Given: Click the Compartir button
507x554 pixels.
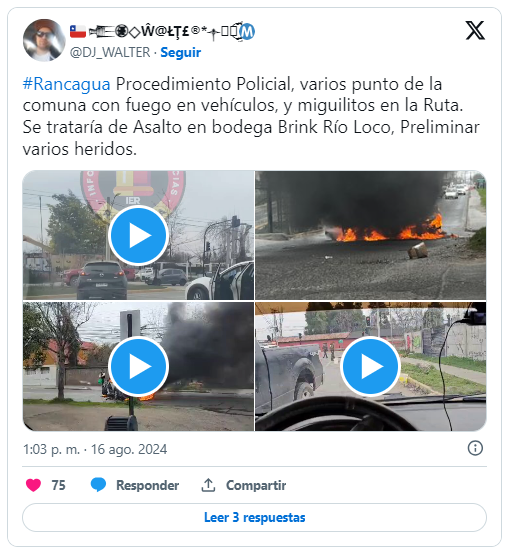Looking at the screenshot, I should 243,485.
